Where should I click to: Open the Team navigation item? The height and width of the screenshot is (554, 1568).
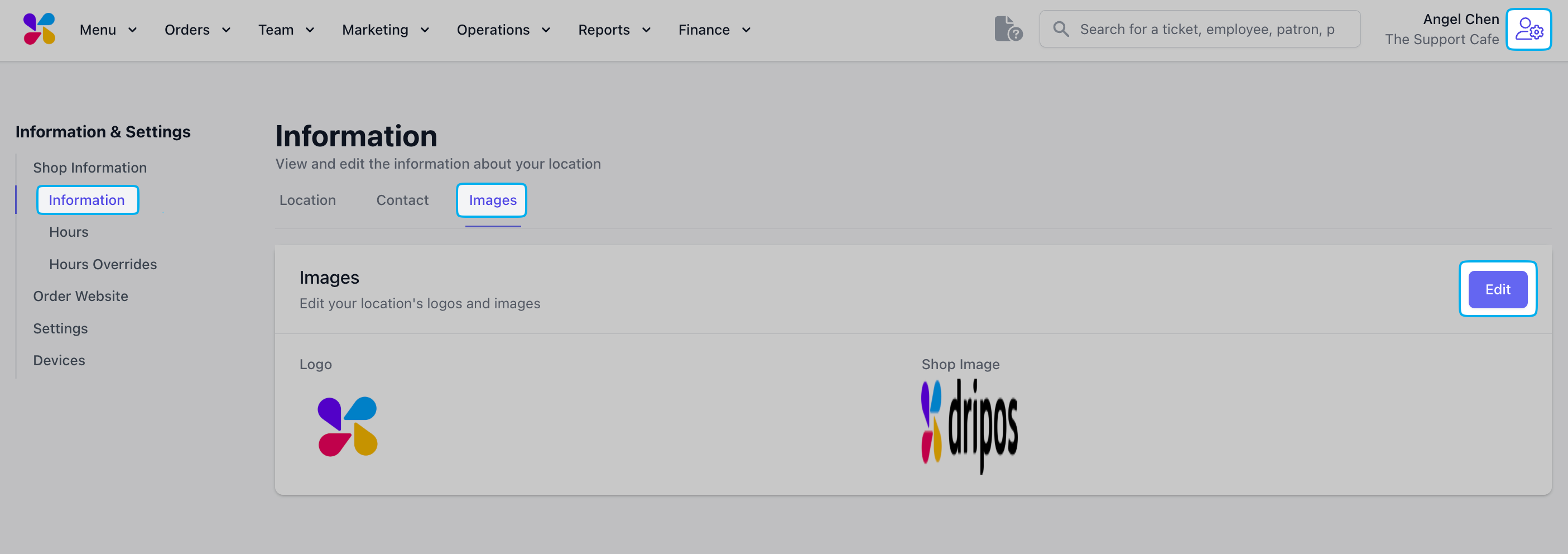point(276,30)
